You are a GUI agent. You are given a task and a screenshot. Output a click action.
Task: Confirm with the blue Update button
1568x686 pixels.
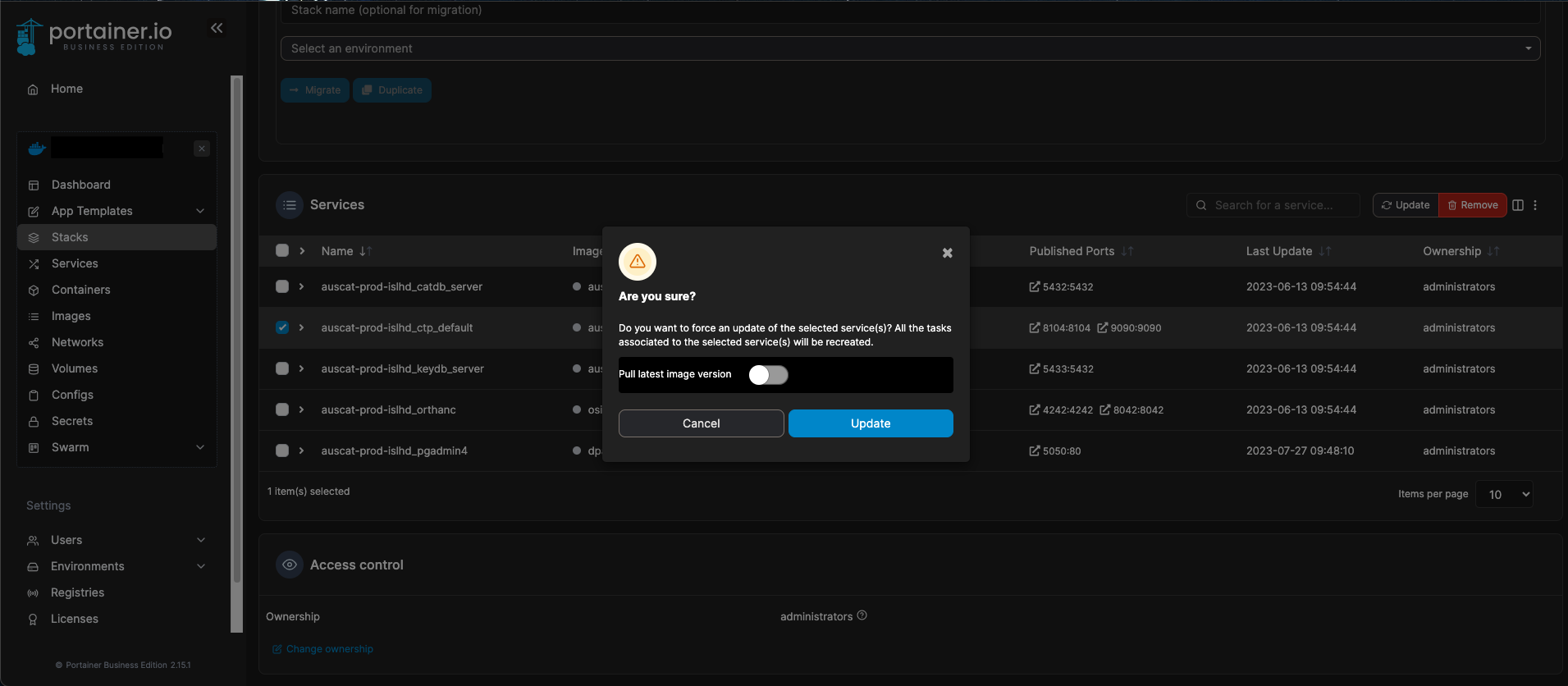pos(871,423)
